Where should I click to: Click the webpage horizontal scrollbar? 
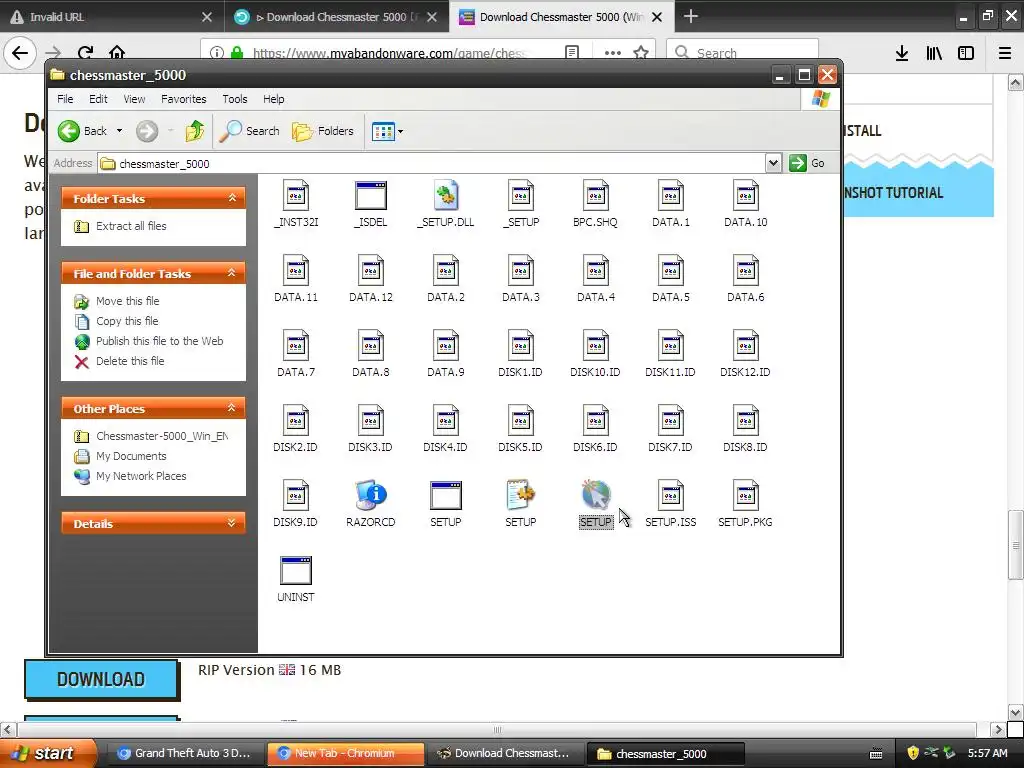(x=497, y=729)
